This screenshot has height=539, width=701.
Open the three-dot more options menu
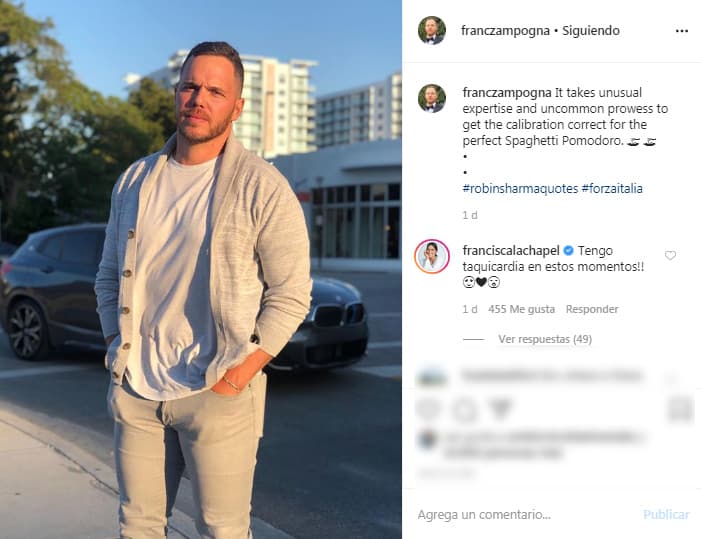pyautogui.click(x=681, y=31)
